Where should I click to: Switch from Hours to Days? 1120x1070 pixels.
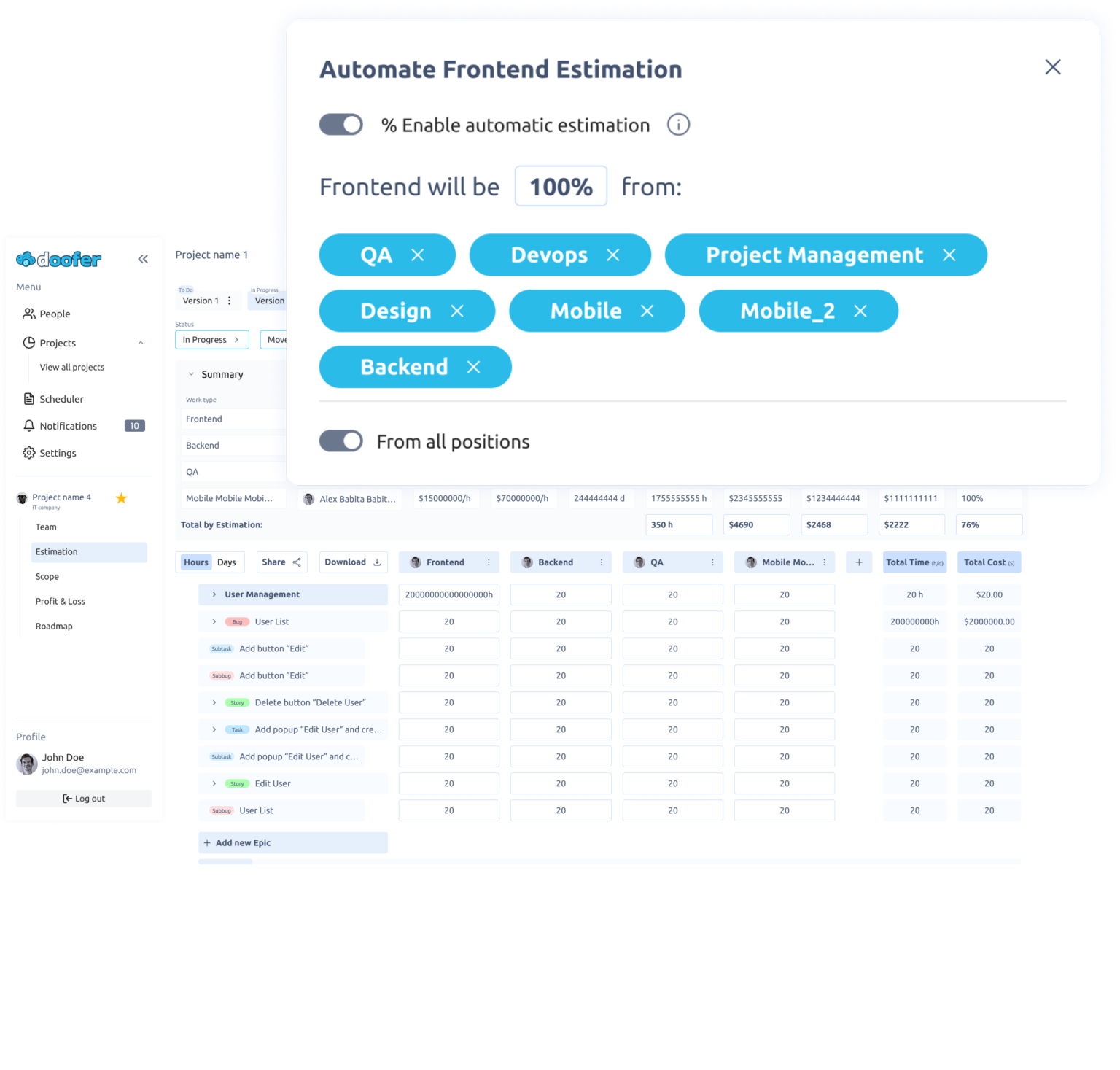[x=227, y=562]
